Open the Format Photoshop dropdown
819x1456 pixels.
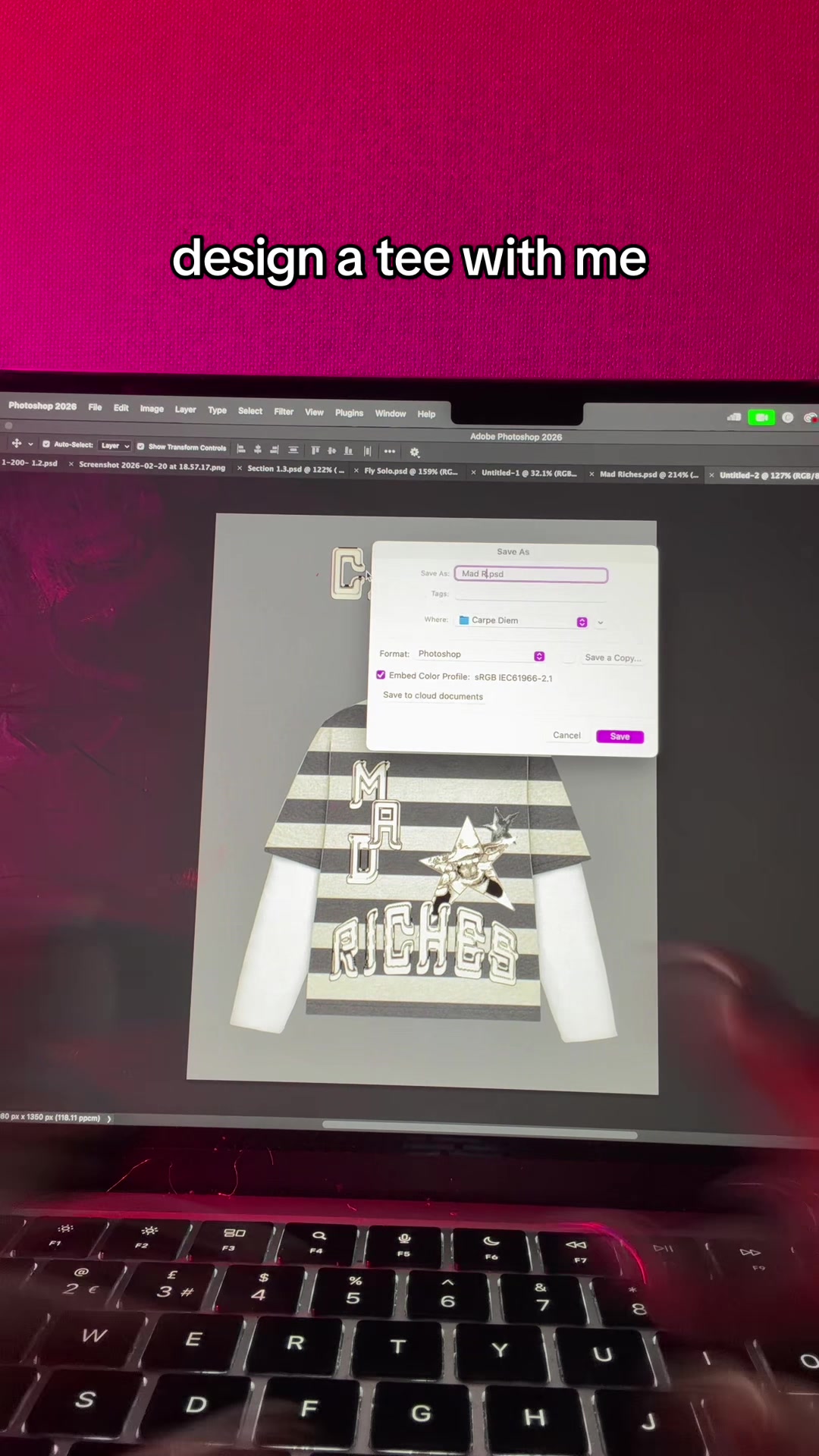tap(480, 654)
